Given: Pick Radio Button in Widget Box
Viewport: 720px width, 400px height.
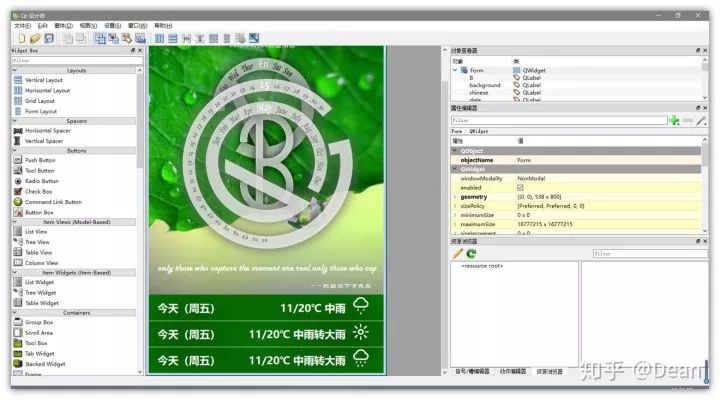Looking at the screenshot, I should [41, 181].
